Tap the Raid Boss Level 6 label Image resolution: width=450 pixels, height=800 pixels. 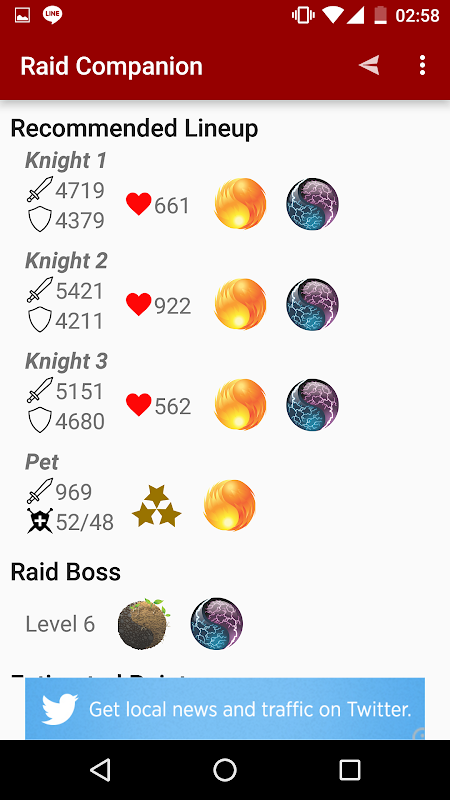[60, 623]
